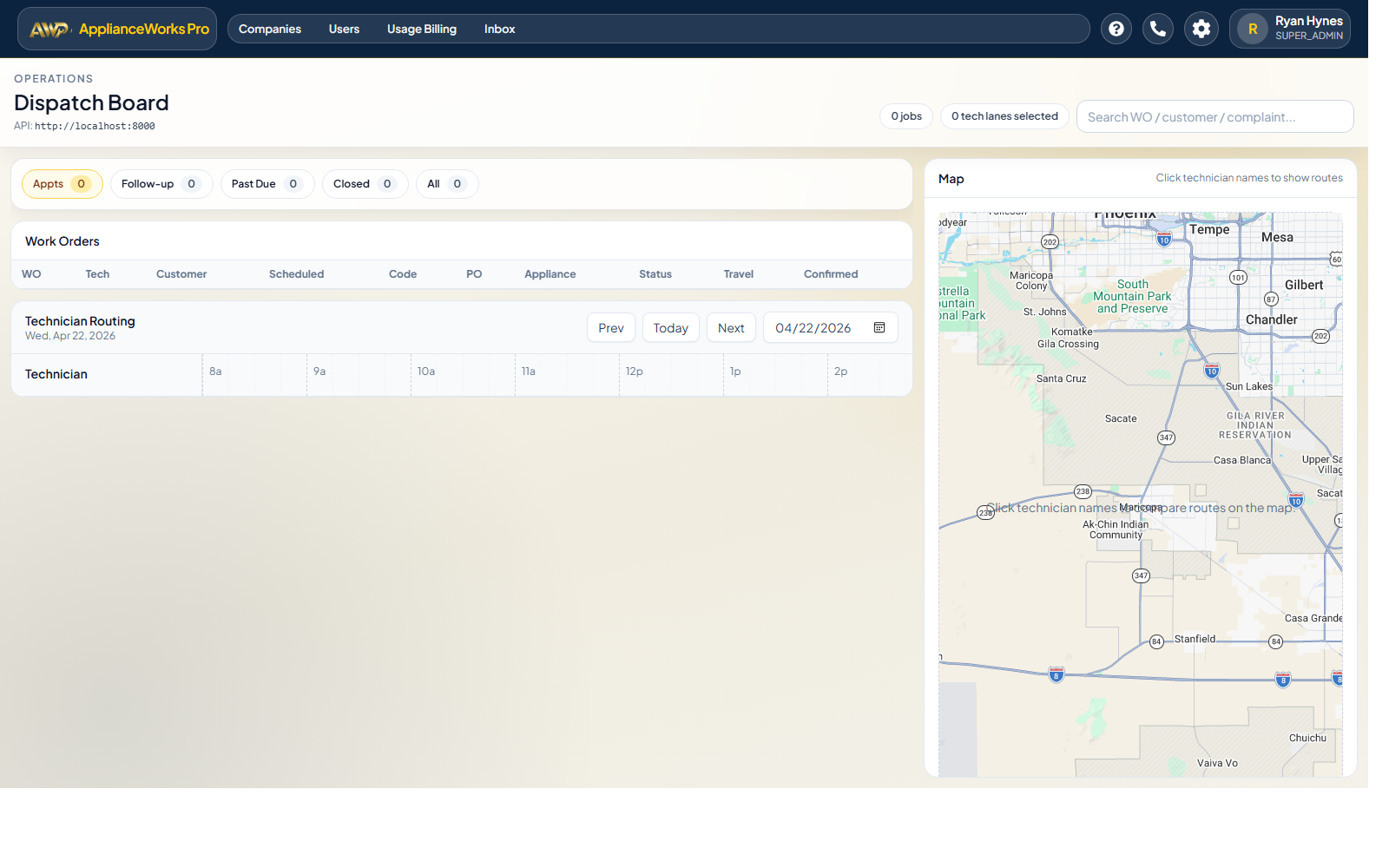Screen dimensions: 1389x868
Task: Click the Appliance column header
Action: click(x=550, y=274)
